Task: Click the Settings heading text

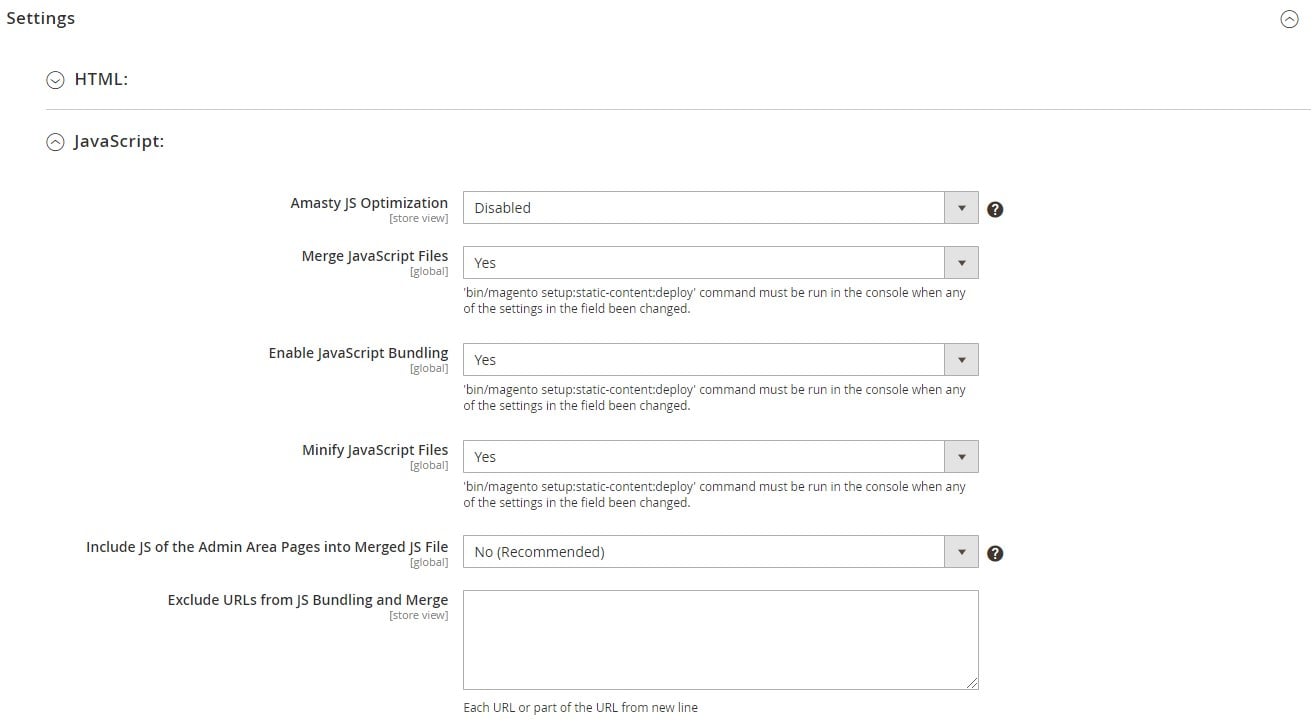Action: click(x=40, y=18)
